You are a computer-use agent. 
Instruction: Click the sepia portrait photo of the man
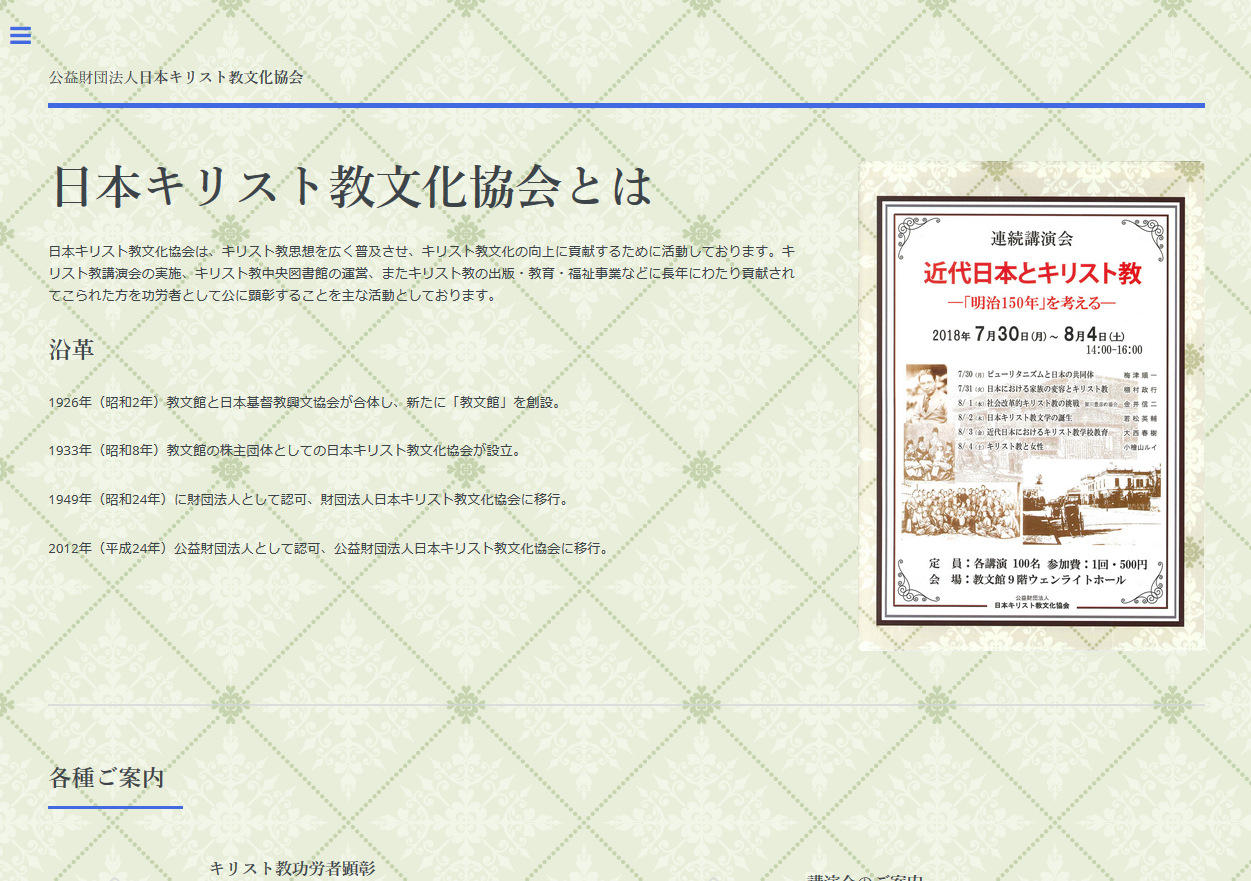(928, 394)
